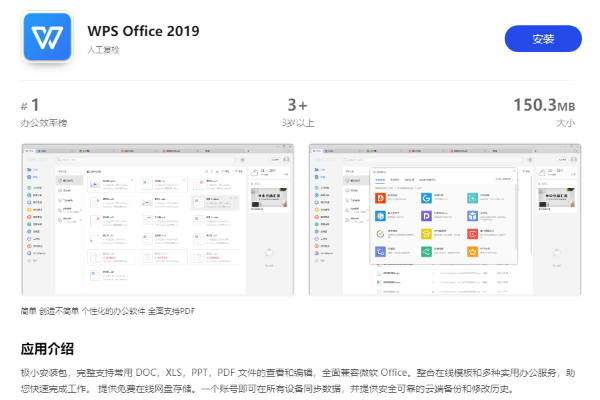Click the 3岁以上 age label
Screen dimensions: 600x400
point(298,123)
